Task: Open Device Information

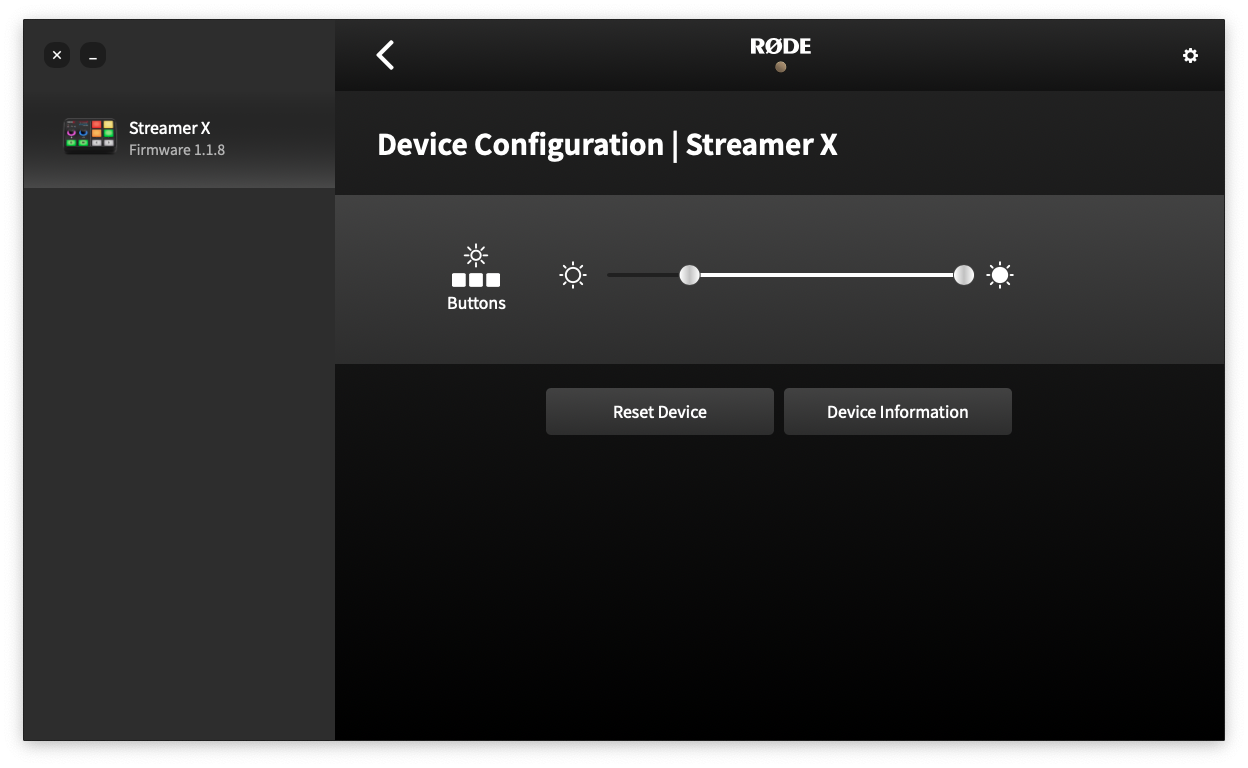Action: click(898, 412)
